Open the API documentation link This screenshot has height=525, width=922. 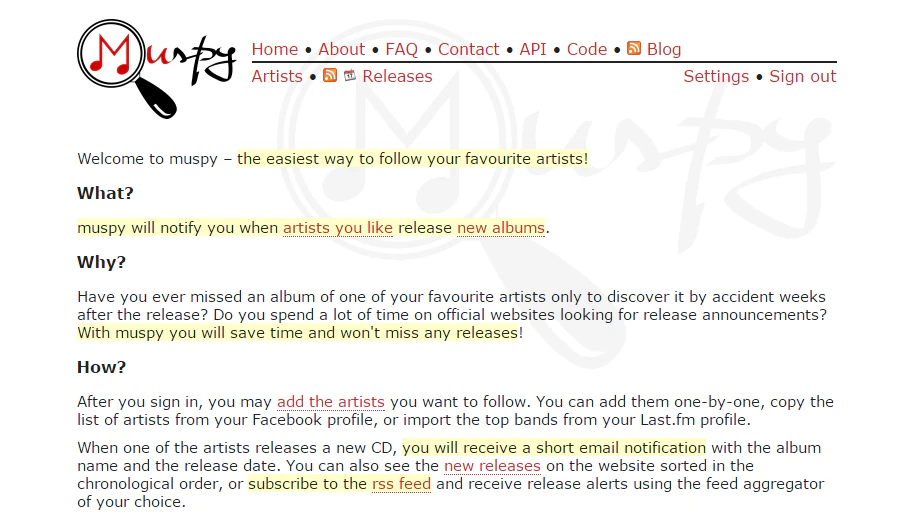click(x=533, y=49)
